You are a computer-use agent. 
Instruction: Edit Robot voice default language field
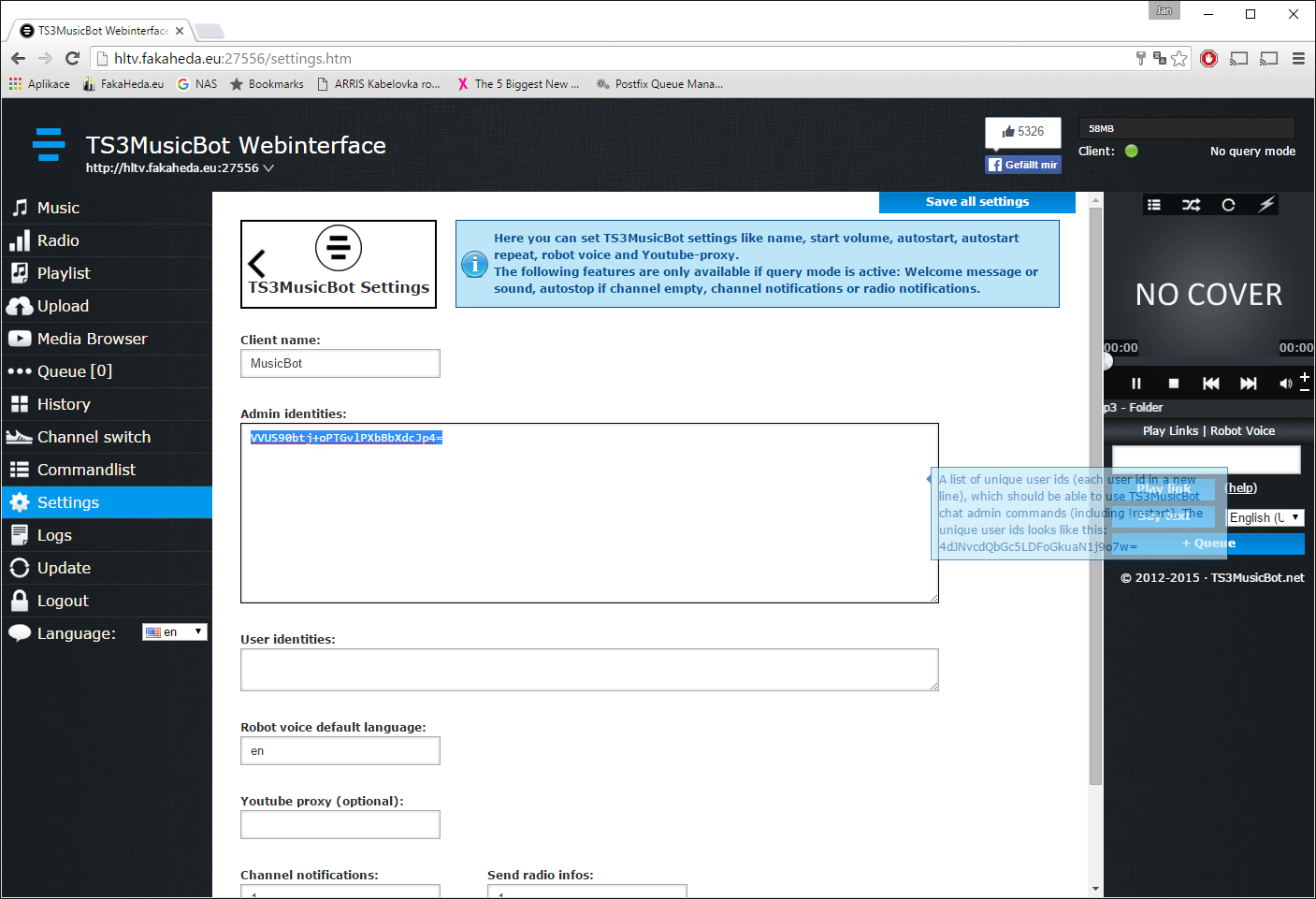(340, 751)
